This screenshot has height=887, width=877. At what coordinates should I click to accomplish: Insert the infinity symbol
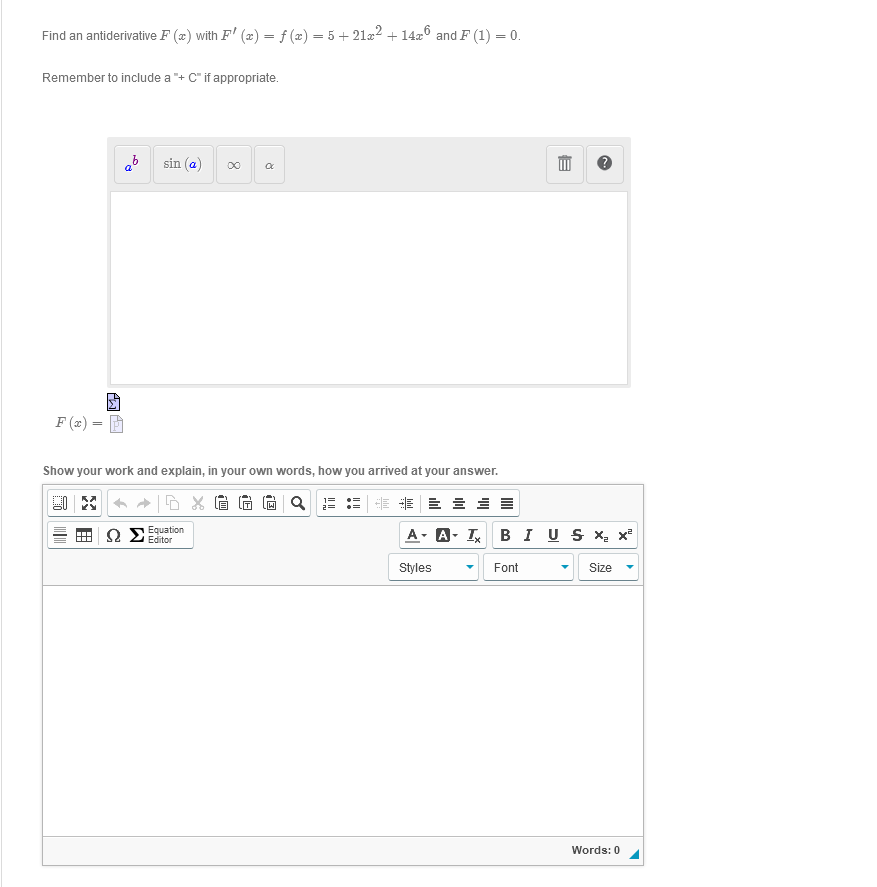point(233,164)
